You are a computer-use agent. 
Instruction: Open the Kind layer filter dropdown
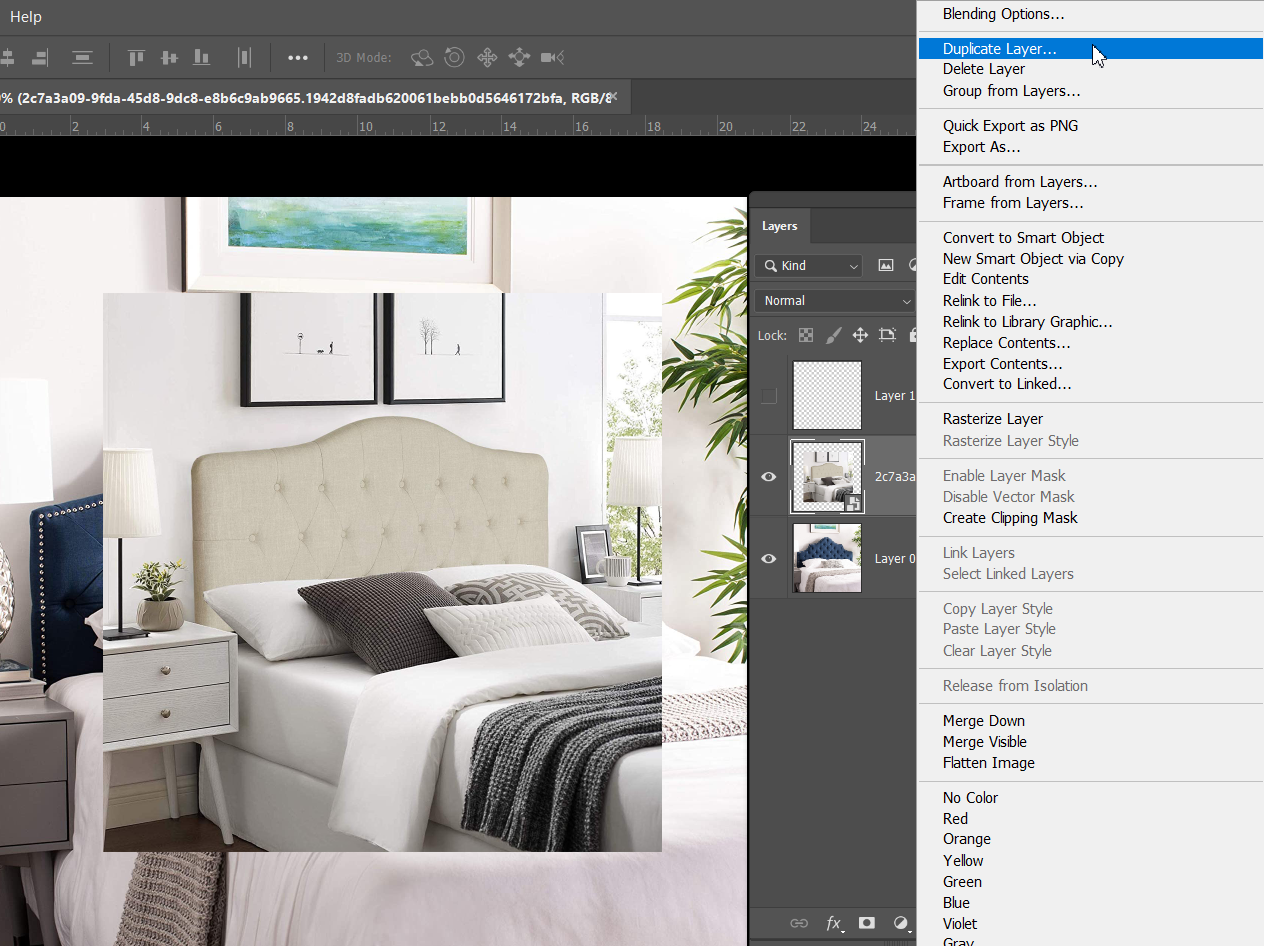(x=809, y=266)
